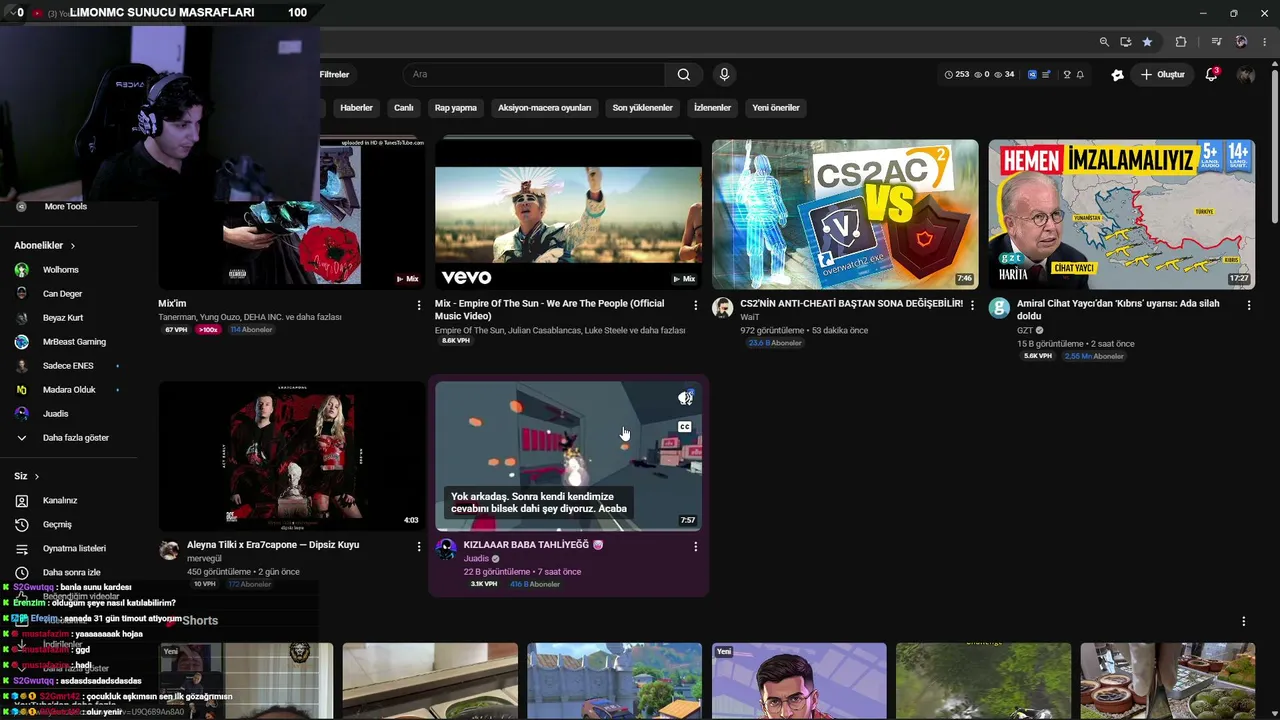Select the Yeni öneriler chip
The image size is (1280, 720).
[776, 108]
